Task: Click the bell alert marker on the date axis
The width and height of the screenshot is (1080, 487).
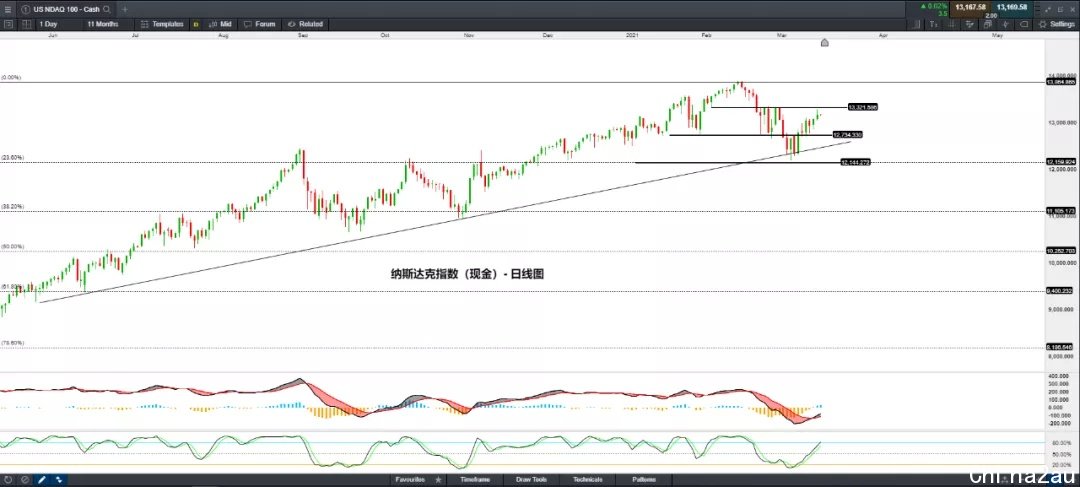Action: (x=824, y=43)
